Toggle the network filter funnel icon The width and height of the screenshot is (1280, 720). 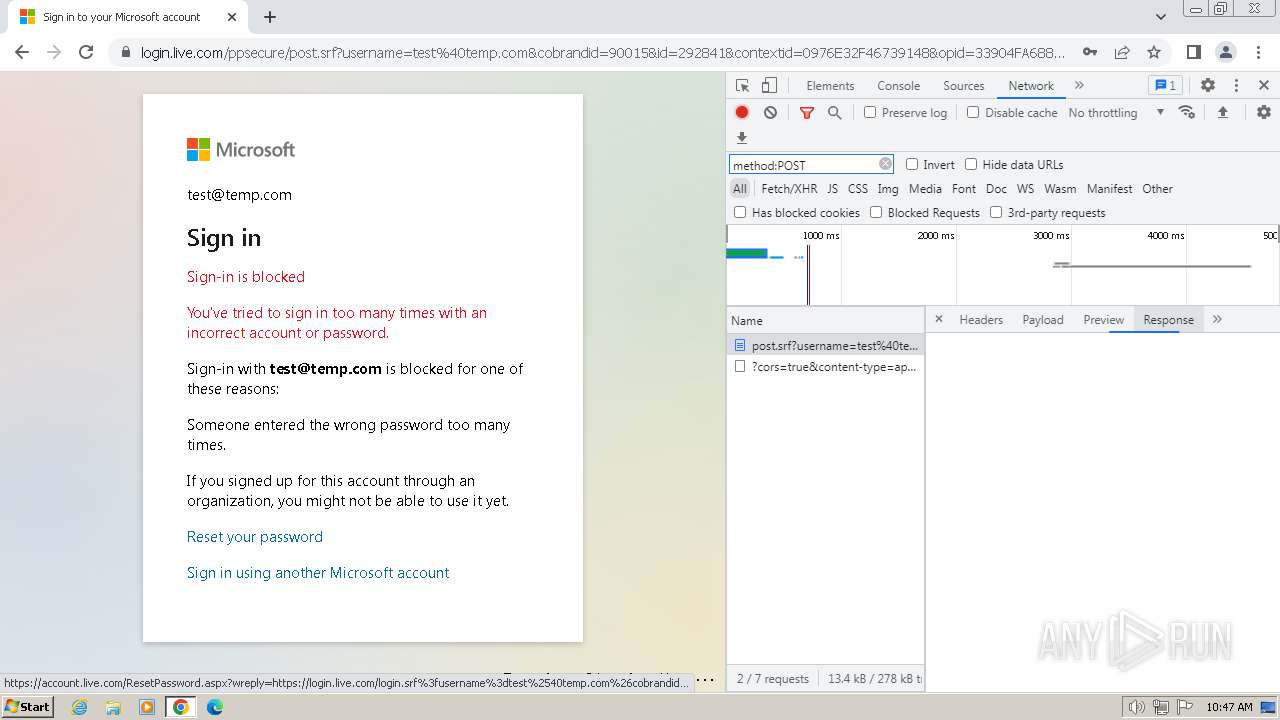pyautogui.click(x=807, y=113)
